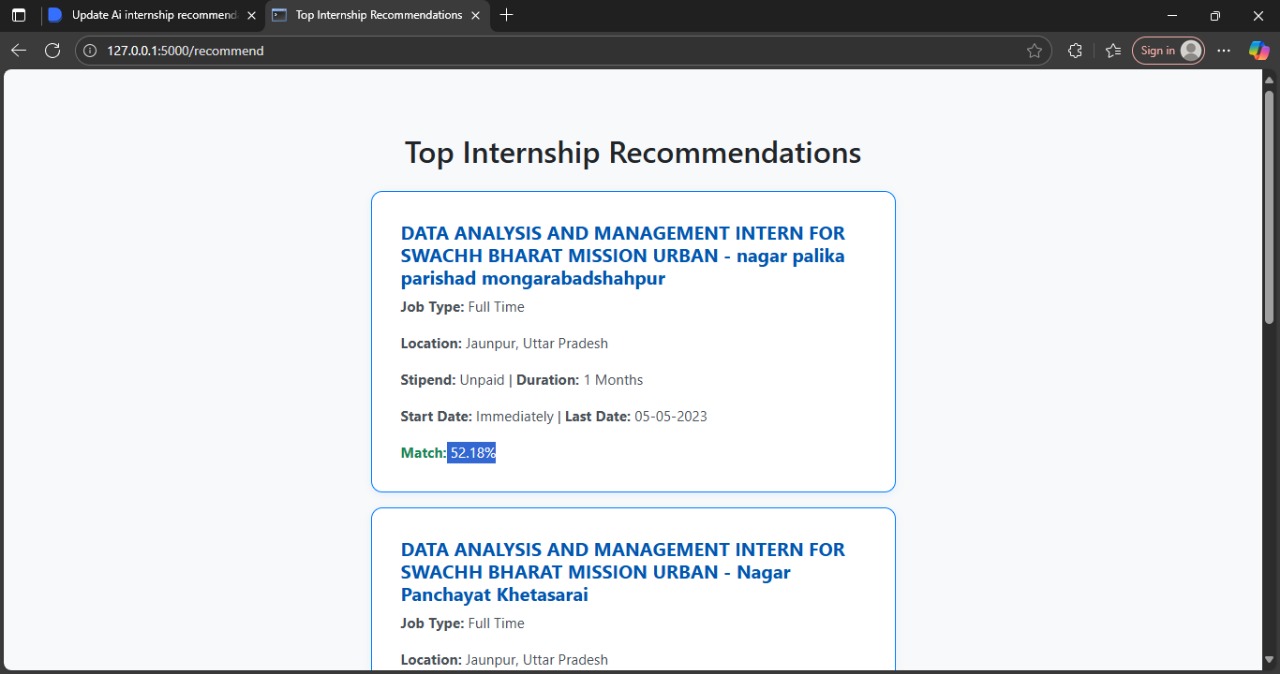The height and width of the screenshot is (674, 1280).
Task: Click the scrollbar up arrow
Action: (1270, 80)
